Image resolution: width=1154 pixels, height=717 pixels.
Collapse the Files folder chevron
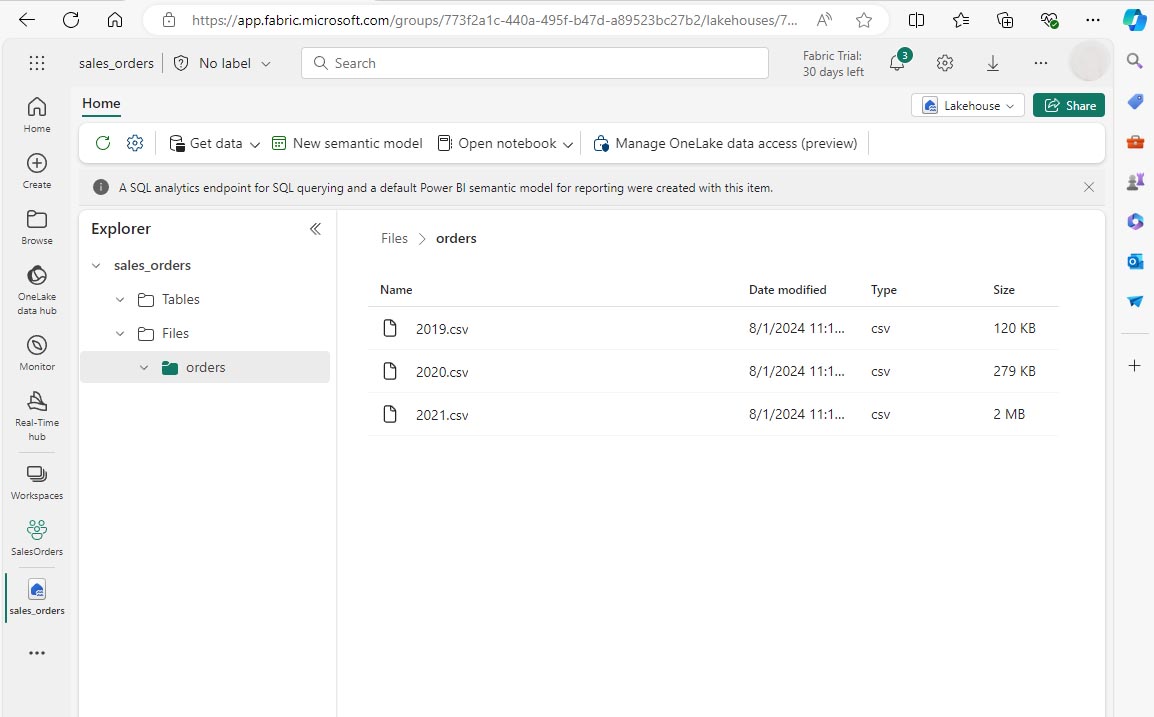(x=120, y=333)
